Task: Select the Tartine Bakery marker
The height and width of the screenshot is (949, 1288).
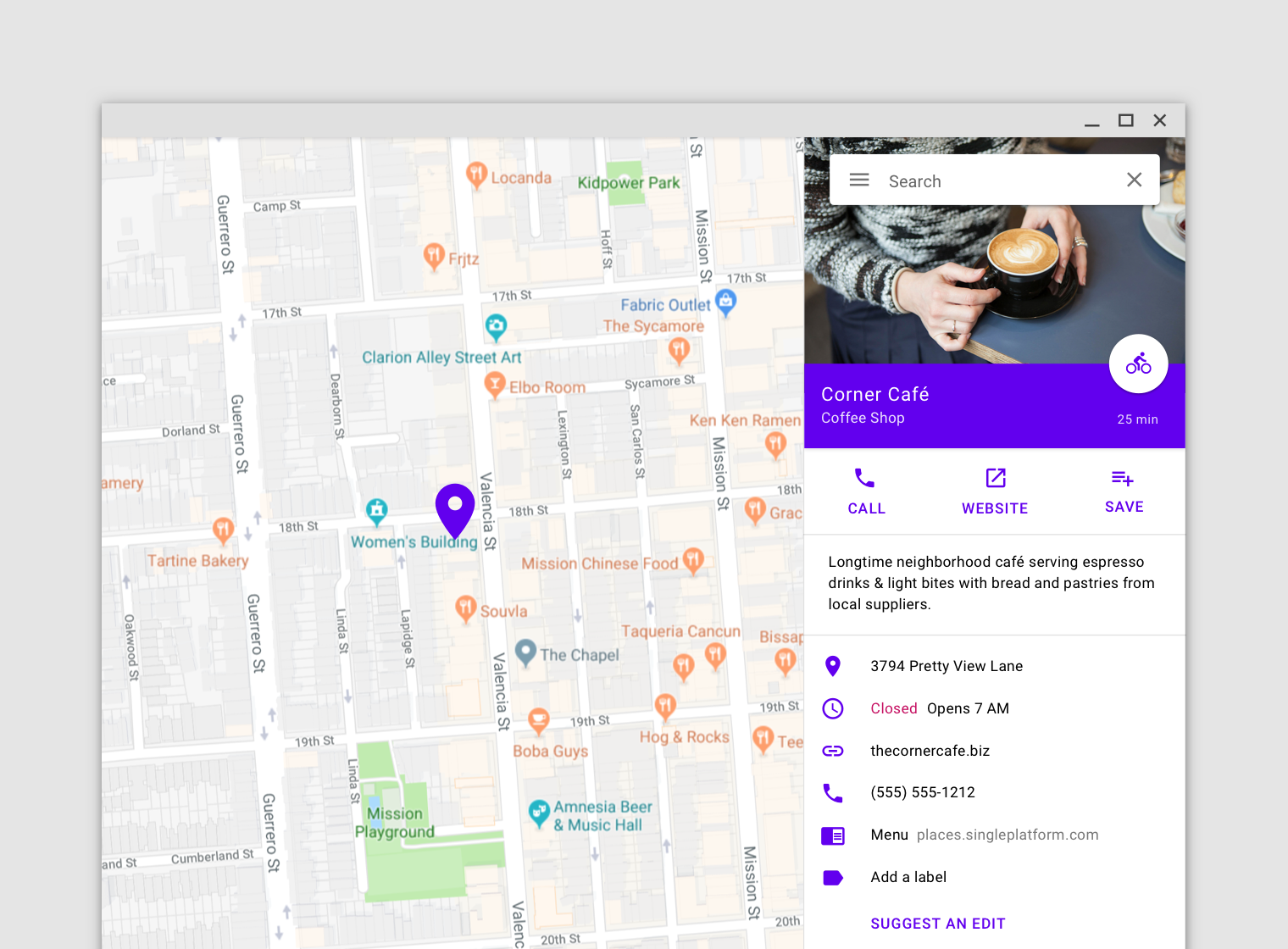Action: pos(223,530)
